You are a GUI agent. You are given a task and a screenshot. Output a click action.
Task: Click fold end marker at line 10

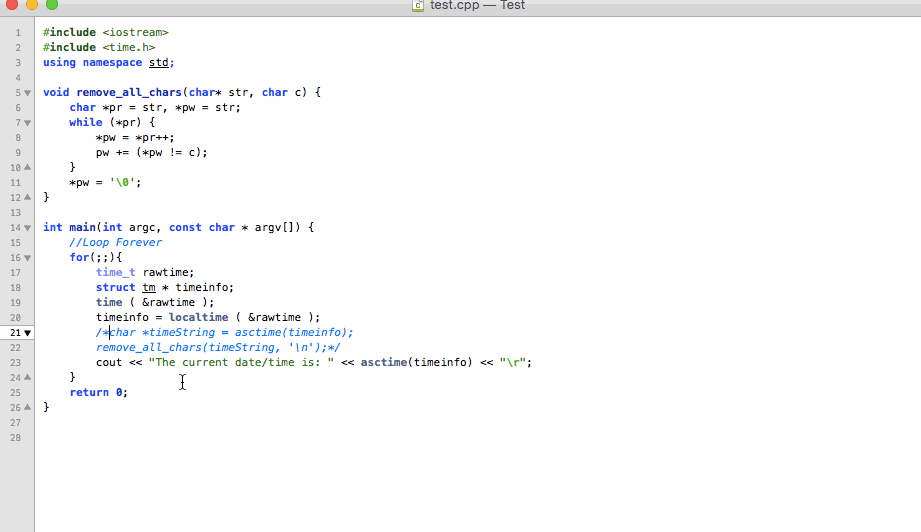coord(28,167)
